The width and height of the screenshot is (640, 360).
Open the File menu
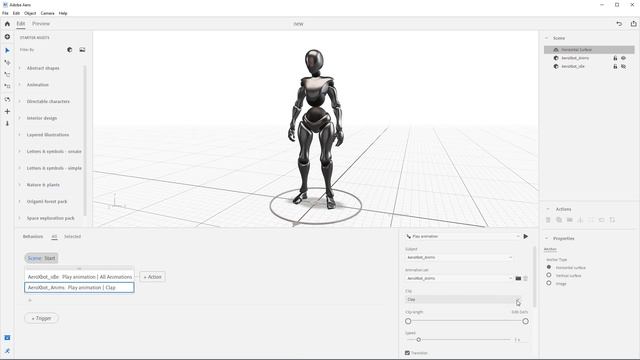click(x=5, y=13)
